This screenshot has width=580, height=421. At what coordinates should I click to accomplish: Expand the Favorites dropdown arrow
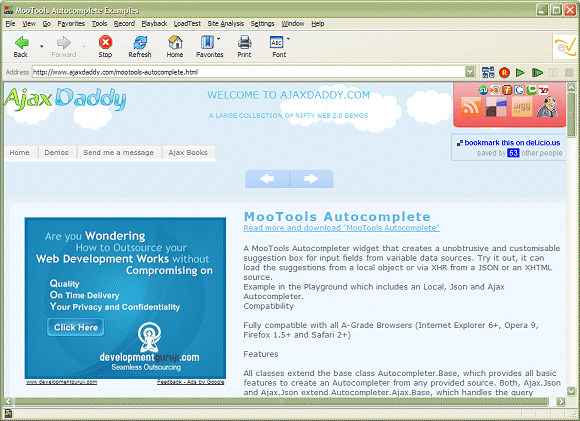[219, 38]
